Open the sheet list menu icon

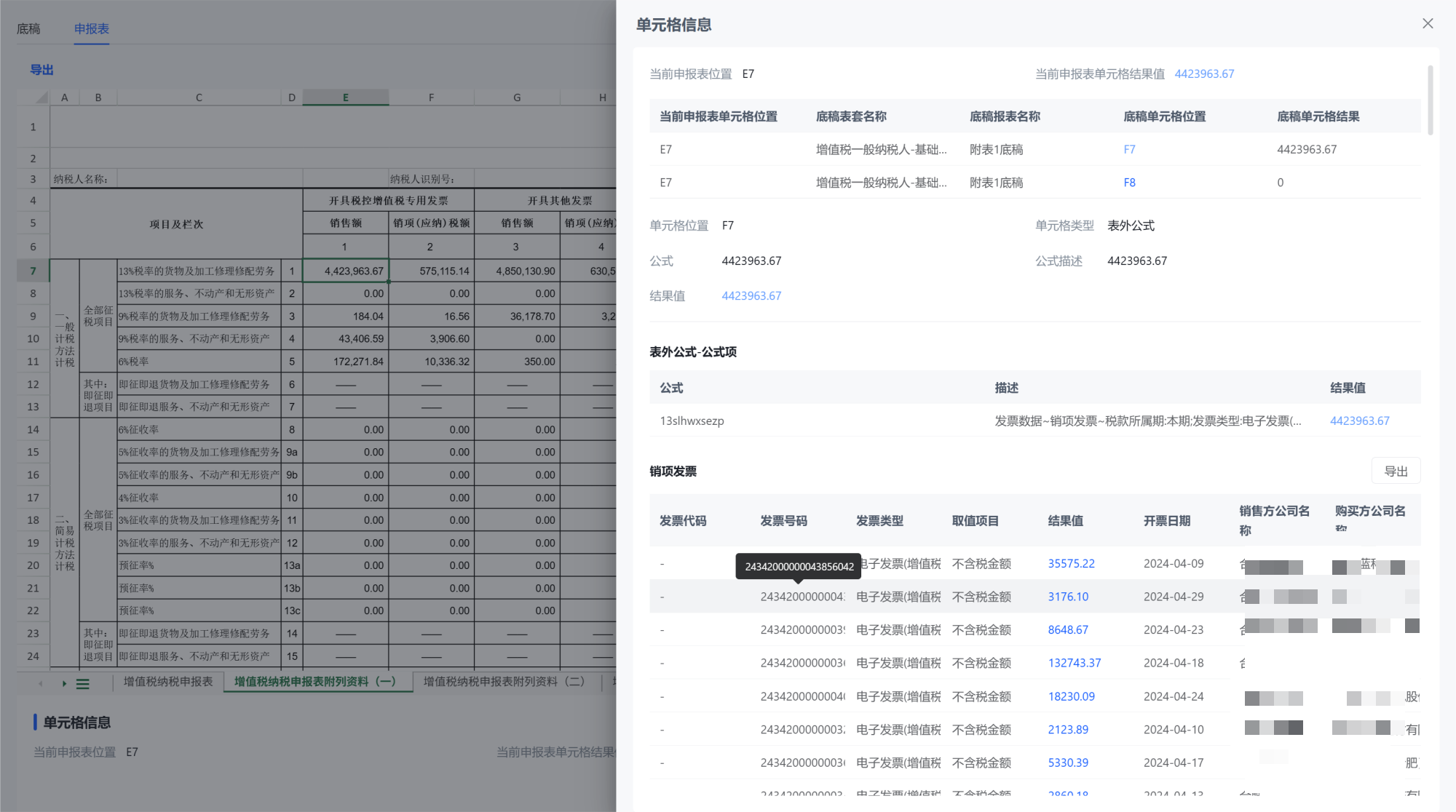[x=83, y=683]
